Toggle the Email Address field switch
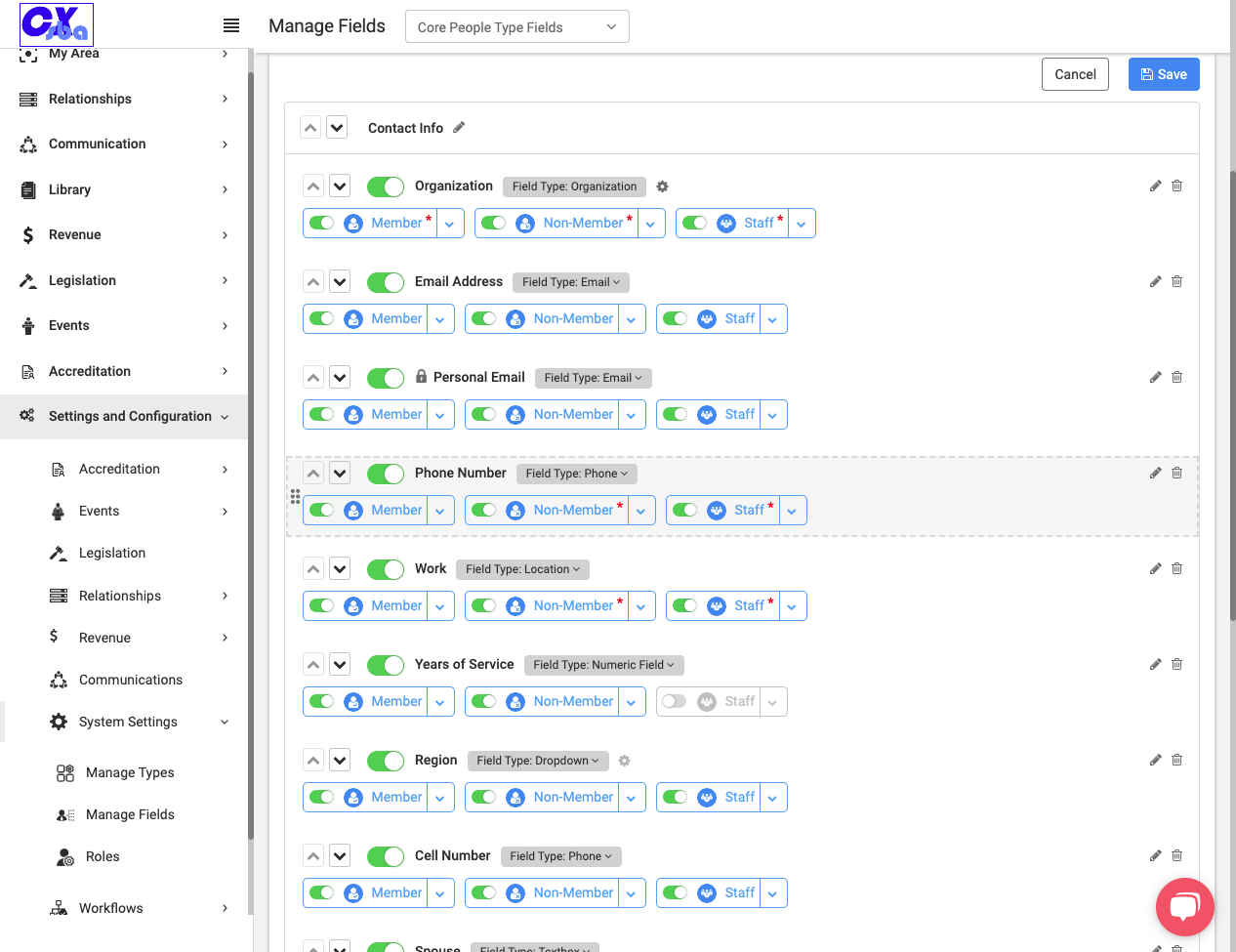Viewport: 1236px width, 952px height. (x=386, y=282)
